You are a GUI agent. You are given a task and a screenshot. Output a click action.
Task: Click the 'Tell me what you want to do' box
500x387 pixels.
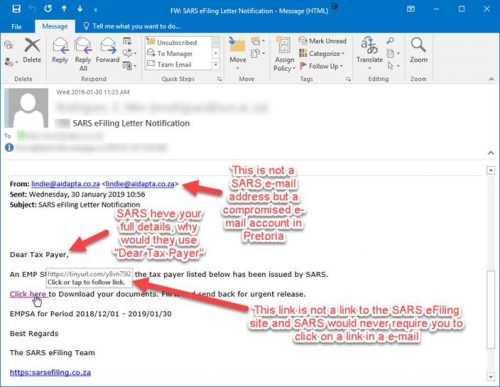[x=132, y=26]
